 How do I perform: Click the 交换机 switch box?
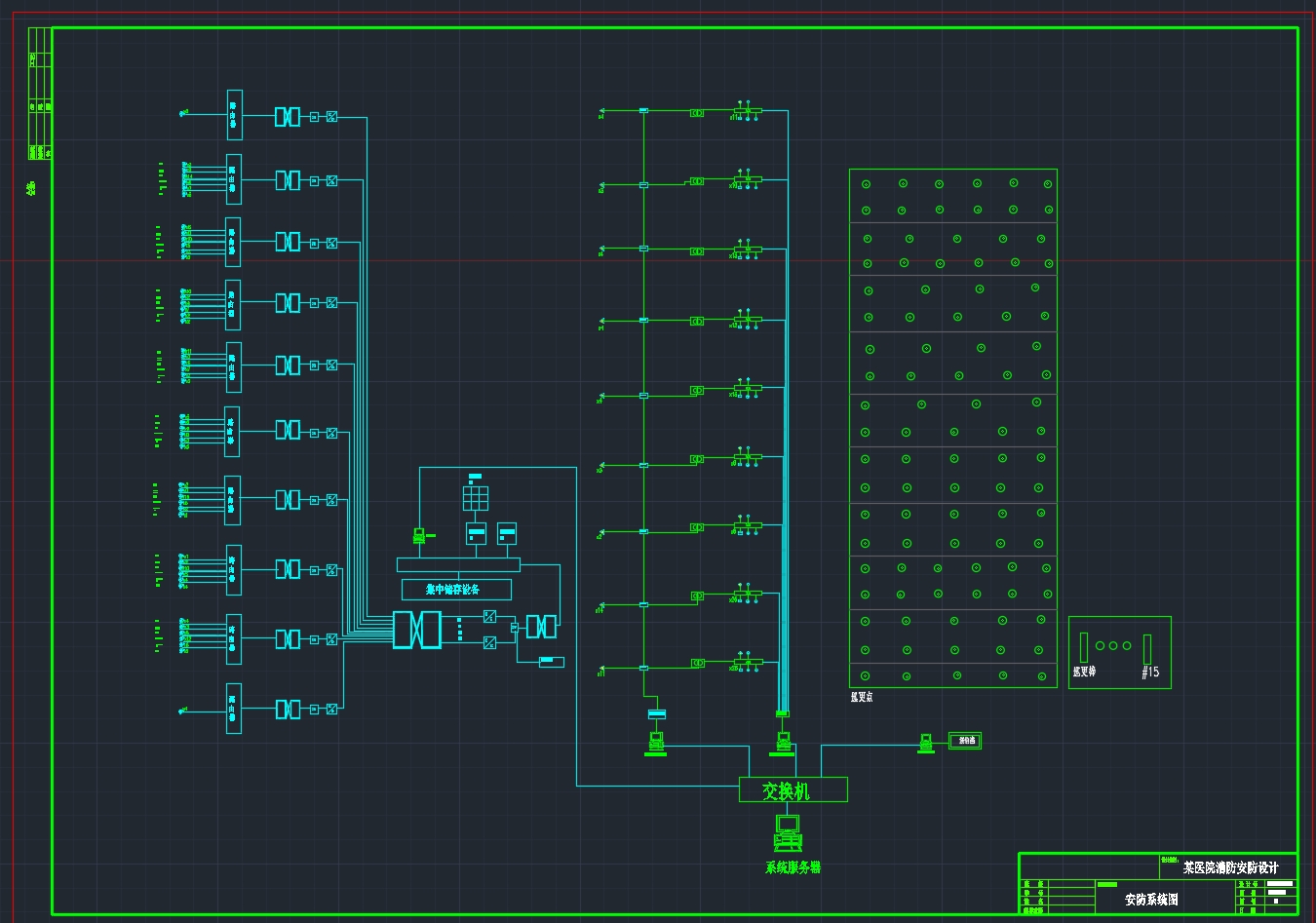(793, 789)
